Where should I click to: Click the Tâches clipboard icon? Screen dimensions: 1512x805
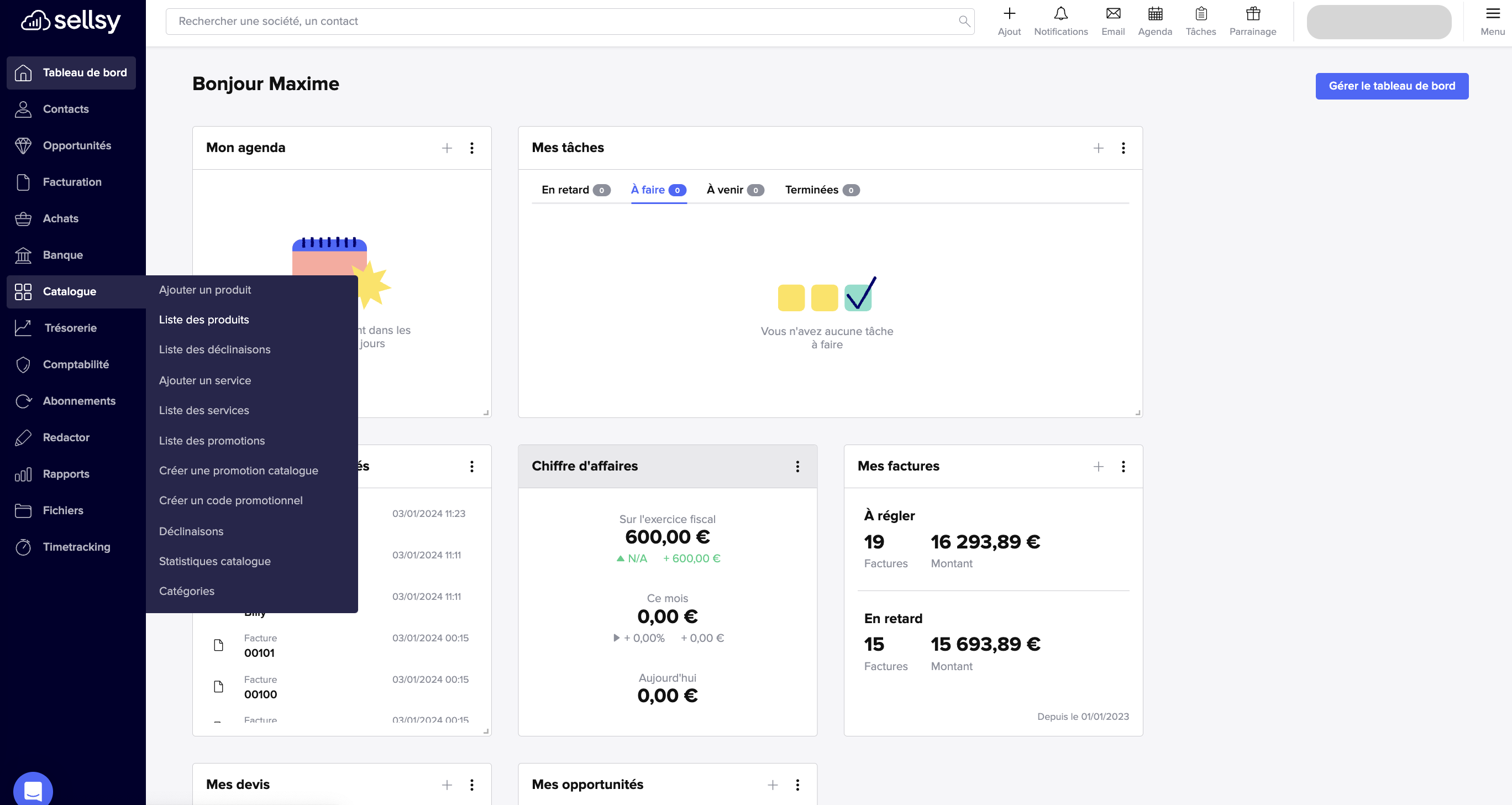pos(1200,14)
